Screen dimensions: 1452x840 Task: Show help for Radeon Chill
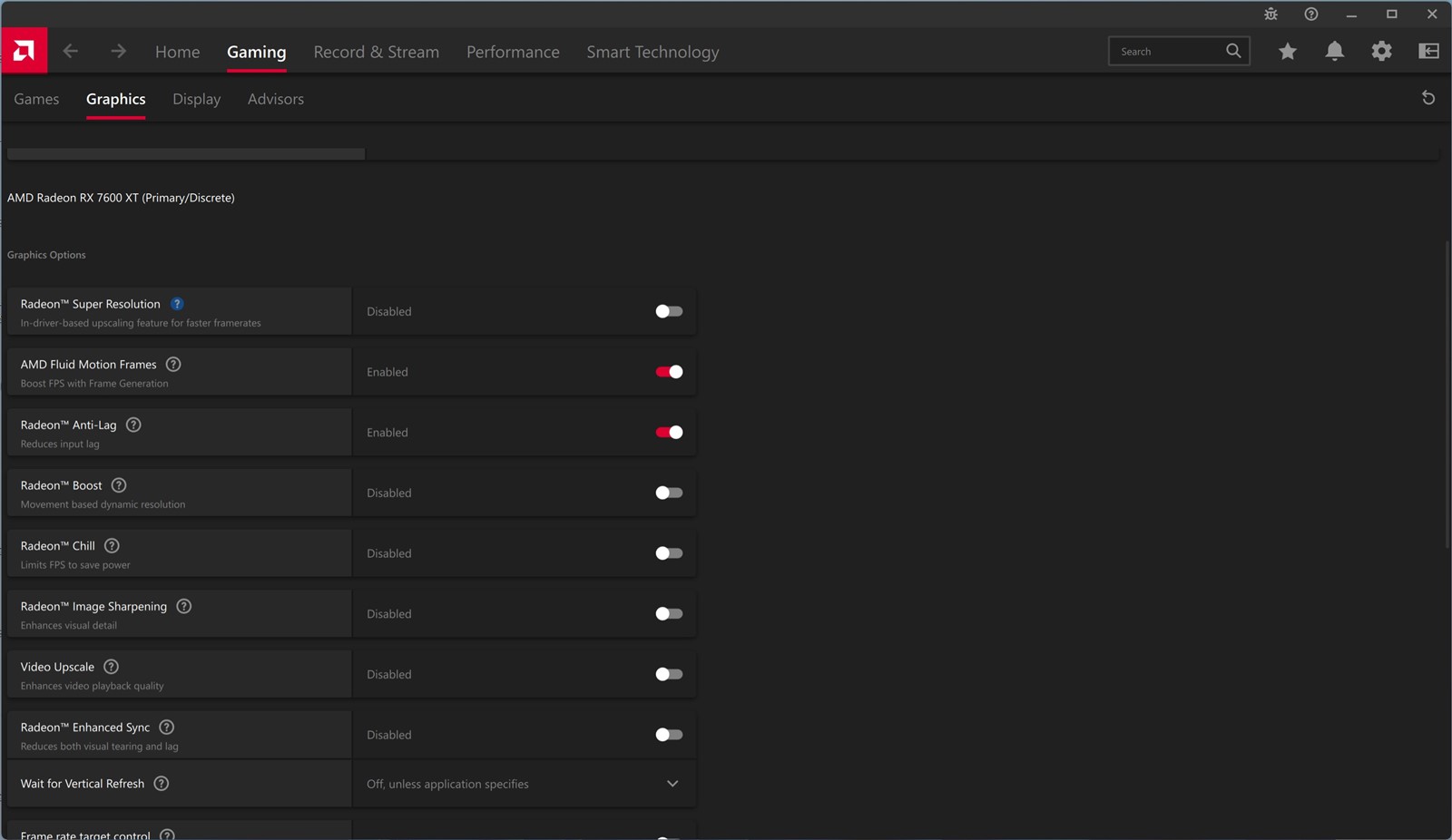(x=112, y=545)
